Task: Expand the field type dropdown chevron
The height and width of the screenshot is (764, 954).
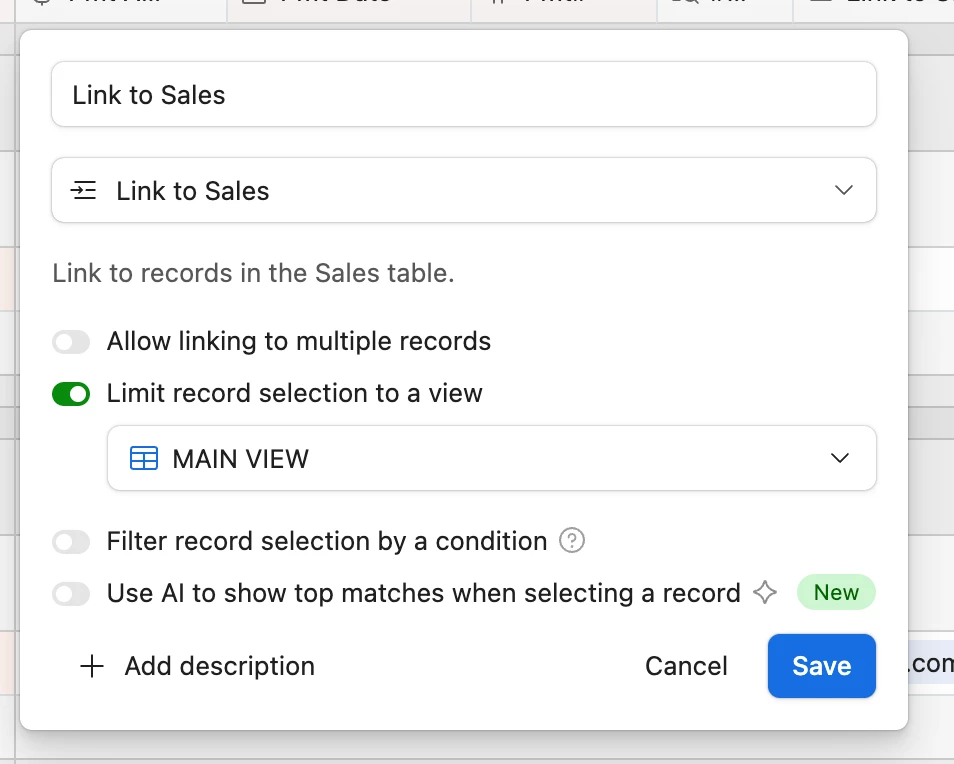Action: (844, 190)
